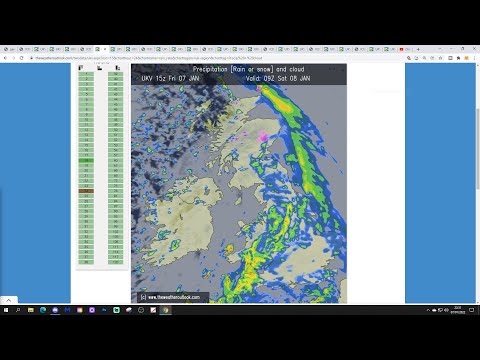Image resolution: width=480 pixels, height=360 pixels.
Task: Click the middle chart icon above hour columns
Action: 99,68
